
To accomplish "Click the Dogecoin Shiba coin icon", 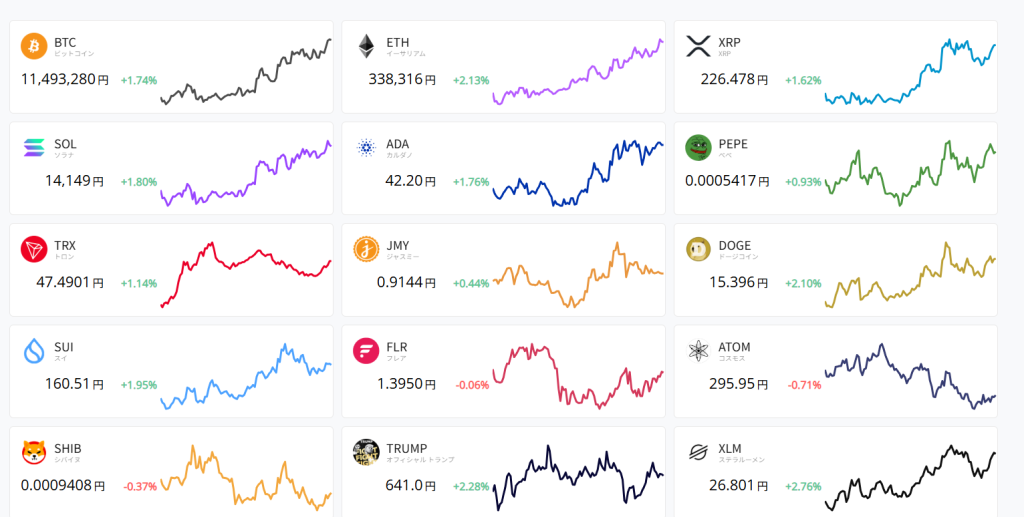I will (x=698, y=250).
